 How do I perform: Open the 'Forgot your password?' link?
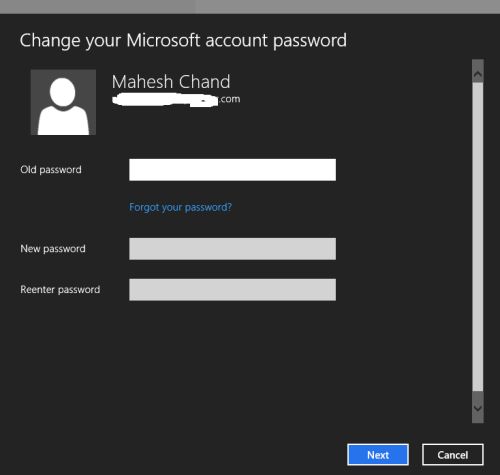point(180,207)
